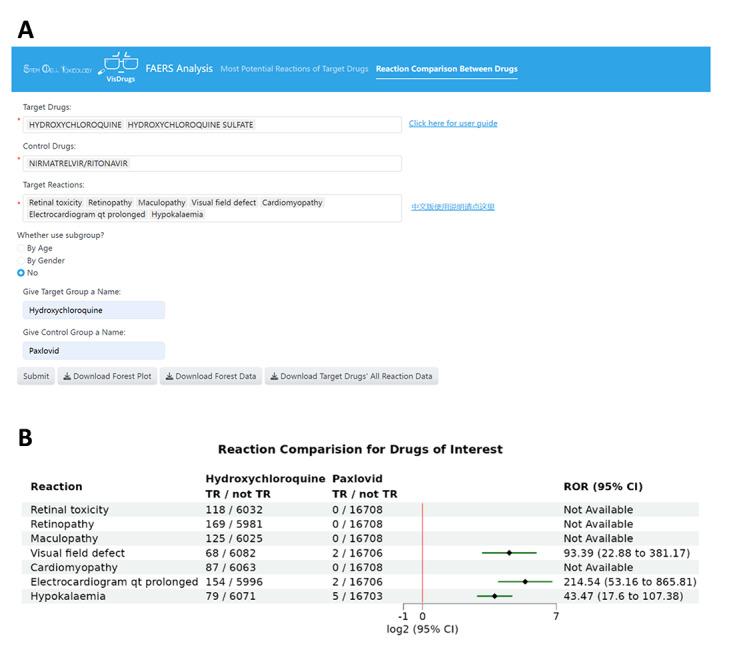Click the '5 / 16703' Paxlovid count cell
The height and width of the screenshot is (652, 733).
click(x=357, y=596)
